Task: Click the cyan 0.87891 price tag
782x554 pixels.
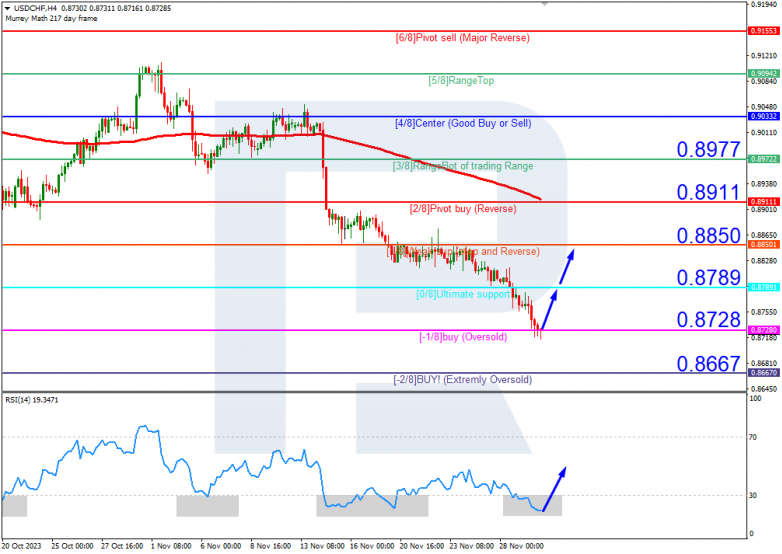Action: [764, 288]
